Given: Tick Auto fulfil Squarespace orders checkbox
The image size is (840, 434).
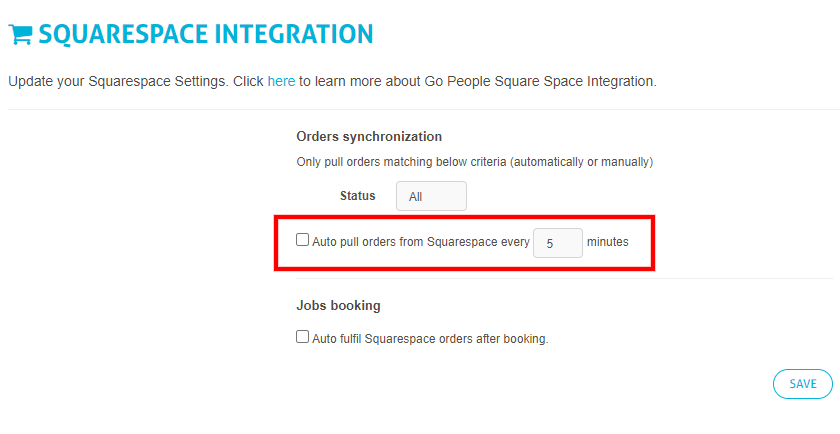Looking at the screenshot, I should 303,336.
